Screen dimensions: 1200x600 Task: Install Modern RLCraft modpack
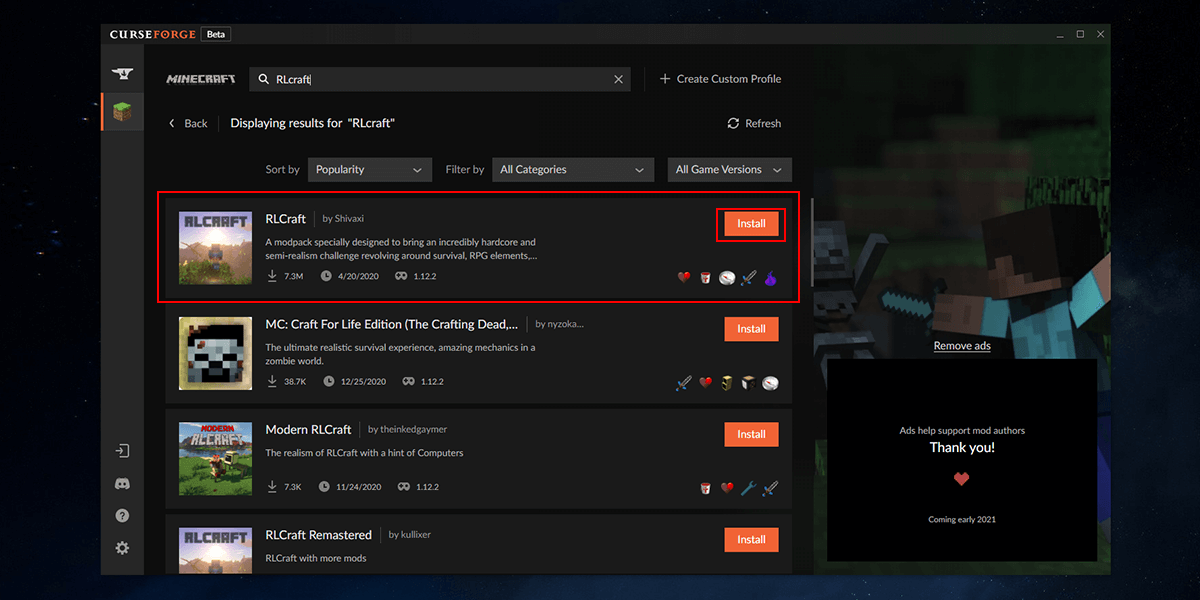click(751, 434)
